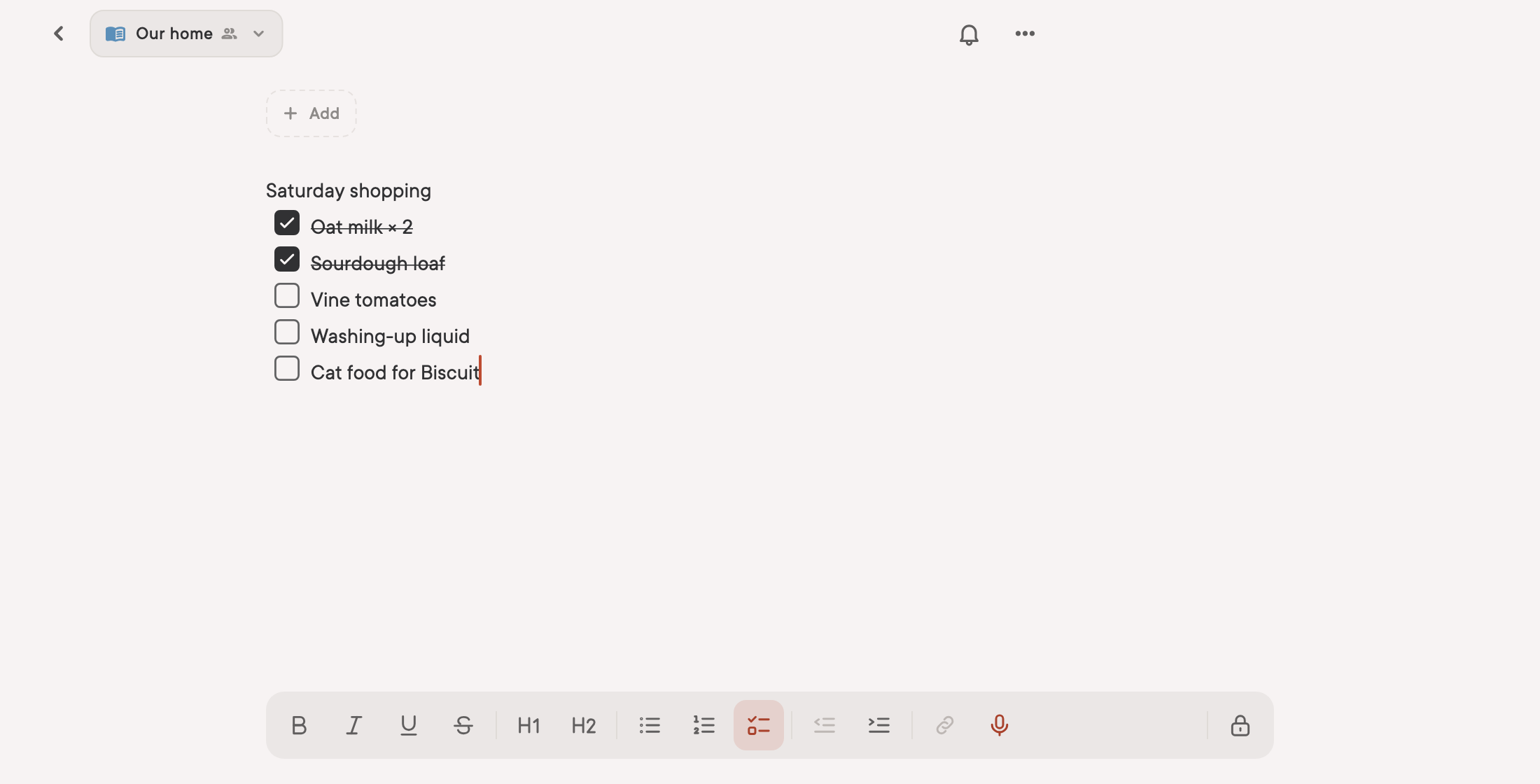Apply strikethrough formatting
1540x784 pixels.
[463, 725]
